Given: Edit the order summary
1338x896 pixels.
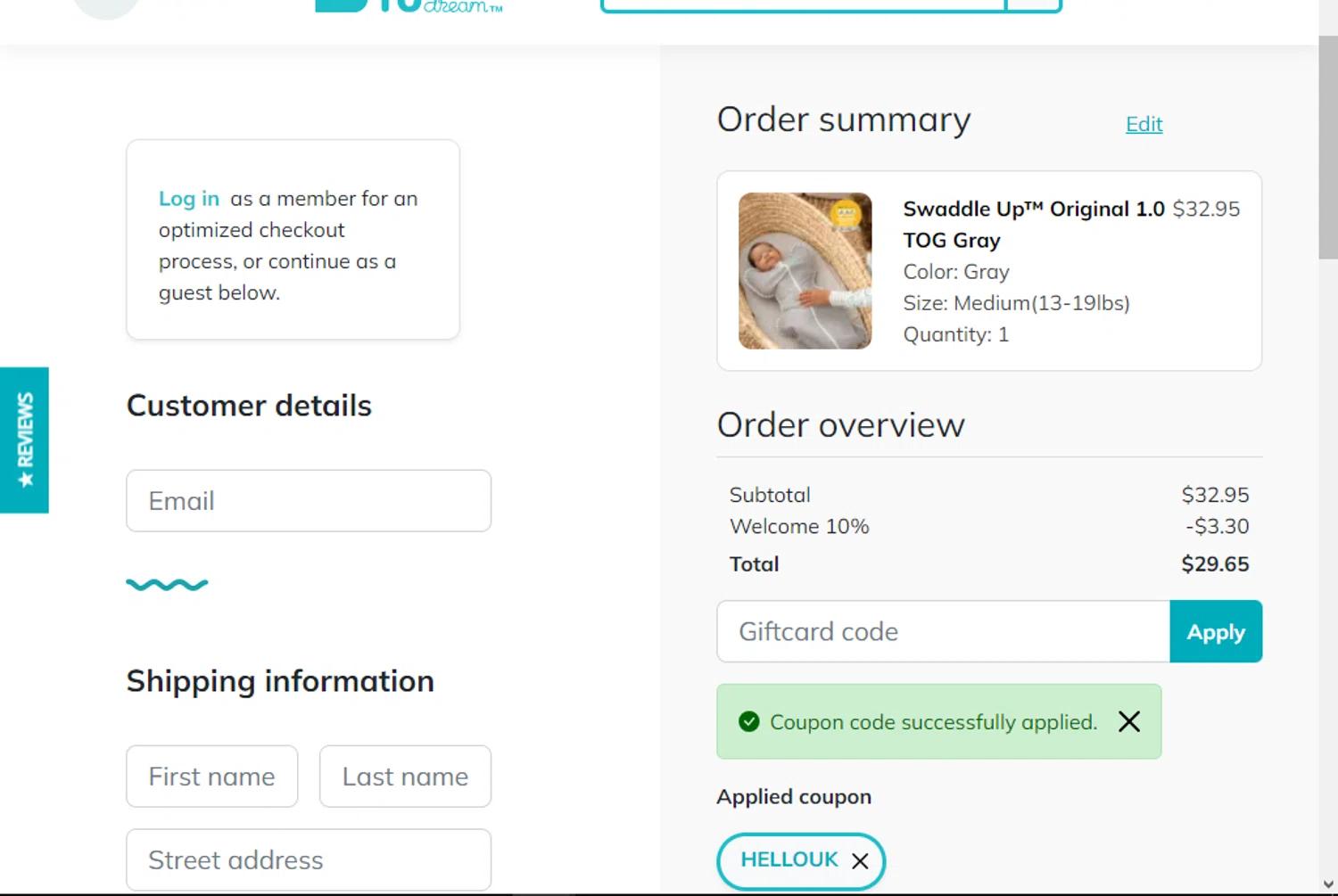Looking at the screenshot, I should (x=1144, y=124).
